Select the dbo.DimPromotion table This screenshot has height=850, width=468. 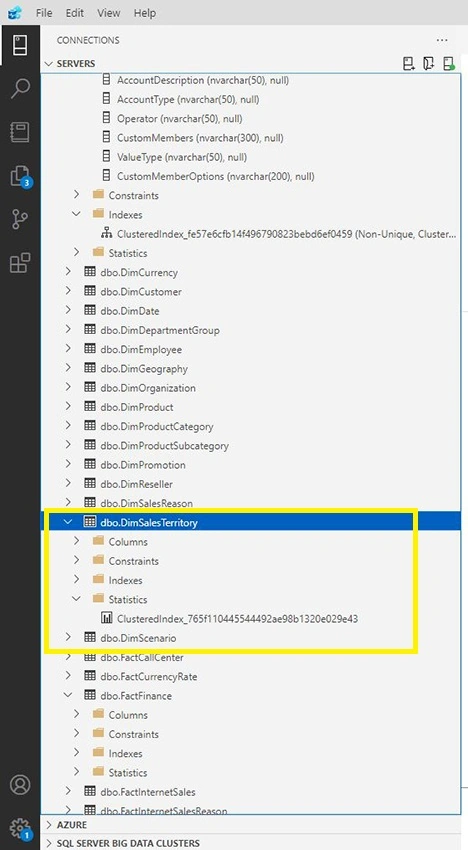click(143, 465)
